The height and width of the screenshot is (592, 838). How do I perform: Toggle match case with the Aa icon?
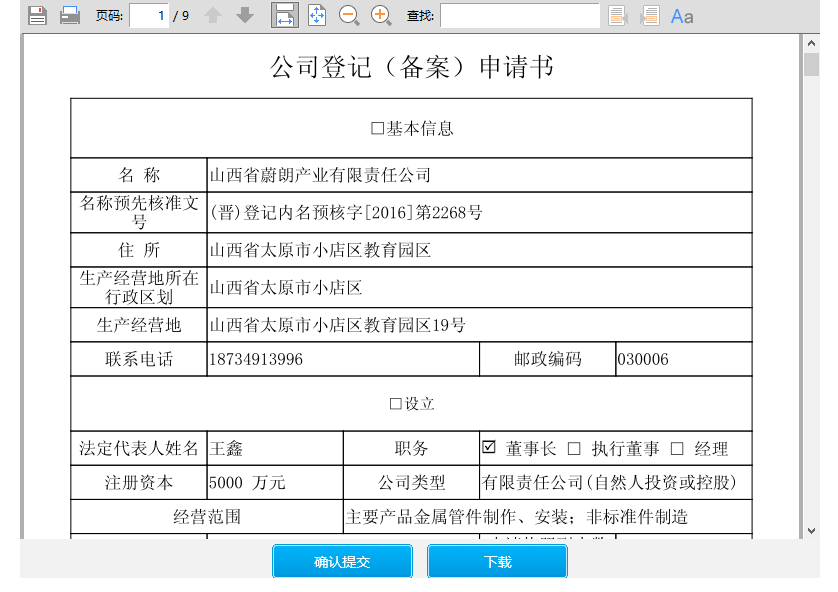pyautogui.click(x=684, y=15)
